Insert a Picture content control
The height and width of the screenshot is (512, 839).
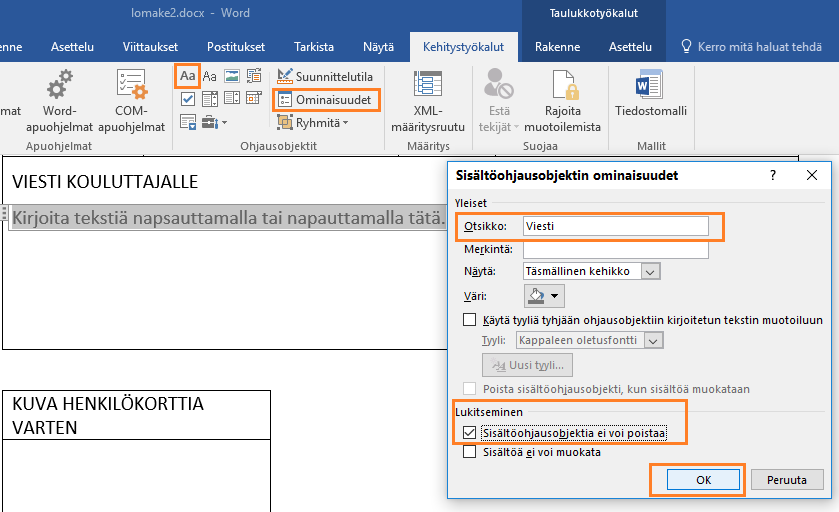click(232, 76)
